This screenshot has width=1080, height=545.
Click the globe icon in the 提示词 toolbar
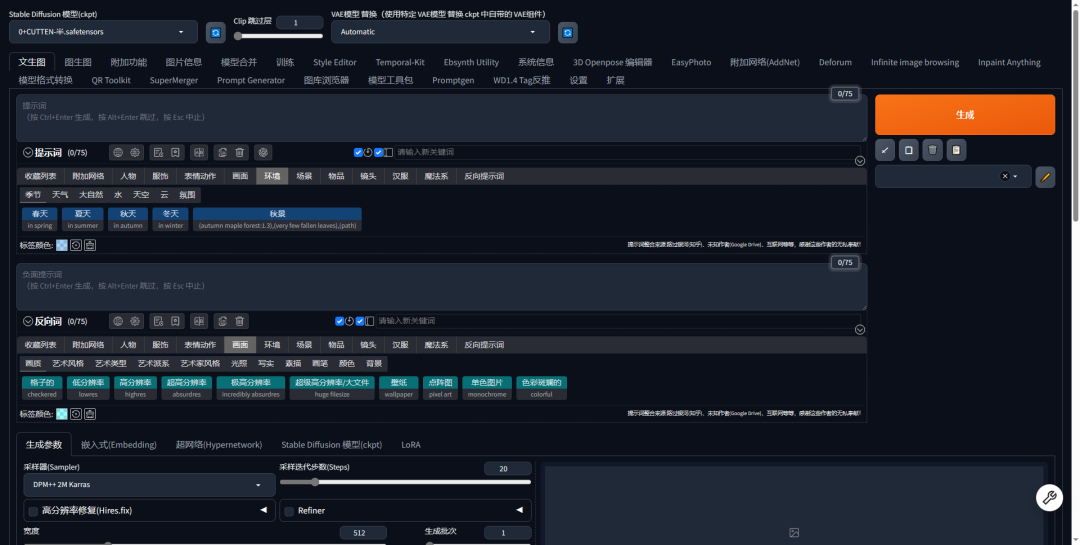click(118, 152)
